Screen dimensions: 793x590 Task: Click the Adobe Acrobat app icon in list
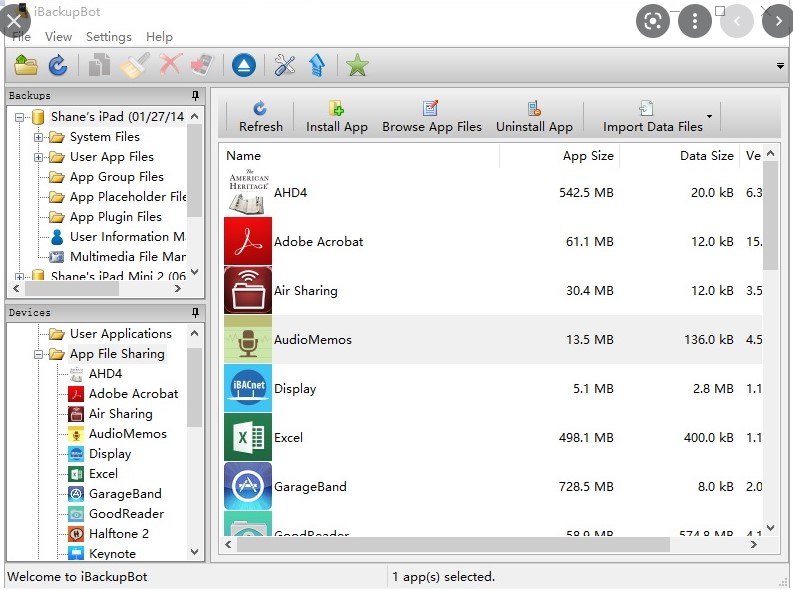pyautogui.click(x=248, y=241)
